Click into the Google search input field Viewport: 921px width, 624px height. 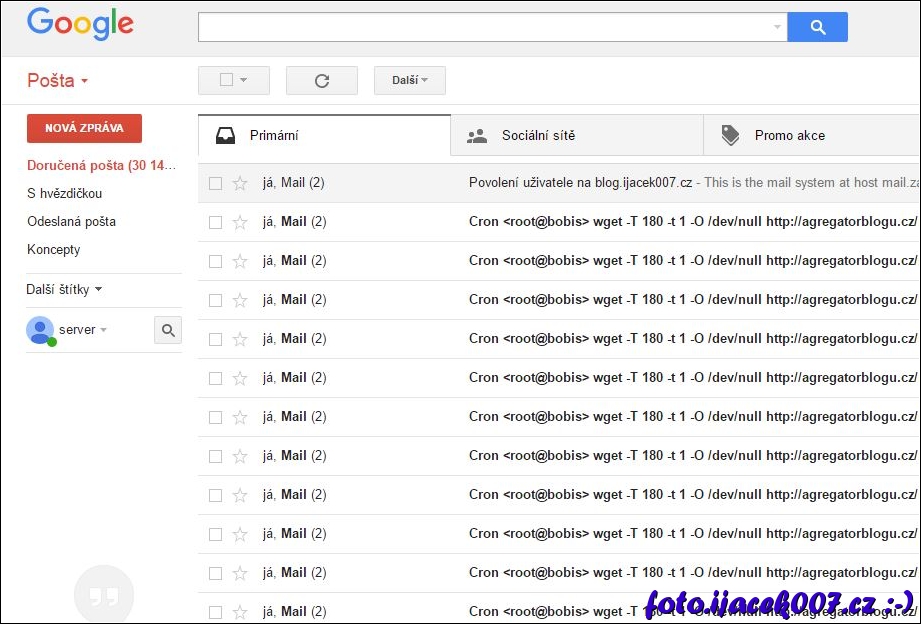tap(485, 28)
